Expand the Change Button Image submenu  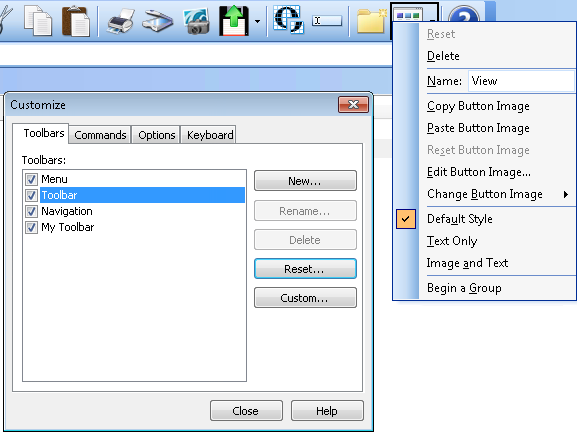click(x=498, y=194)
